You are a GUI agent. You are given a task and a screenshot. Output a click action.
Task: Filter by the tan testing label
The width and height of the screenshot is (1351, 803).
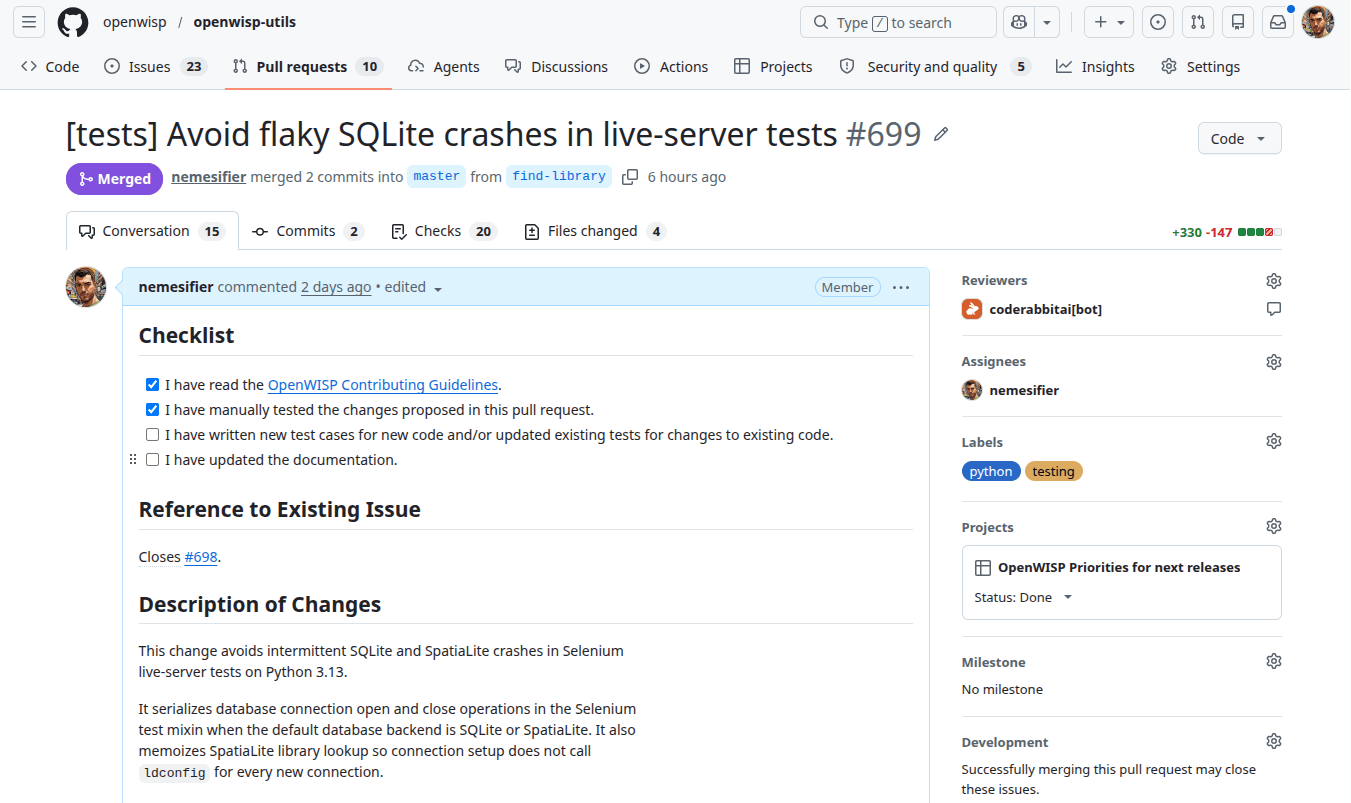(x=1054, y=472)
